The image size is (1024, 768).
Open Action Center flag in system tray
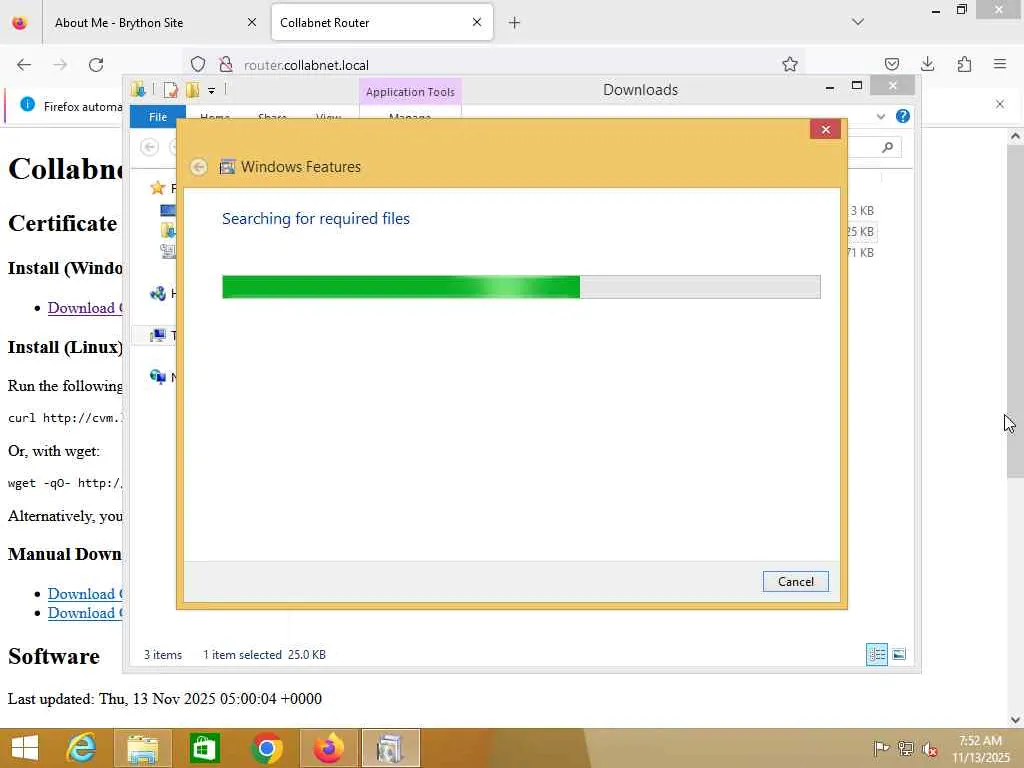[x=881, y=748]
